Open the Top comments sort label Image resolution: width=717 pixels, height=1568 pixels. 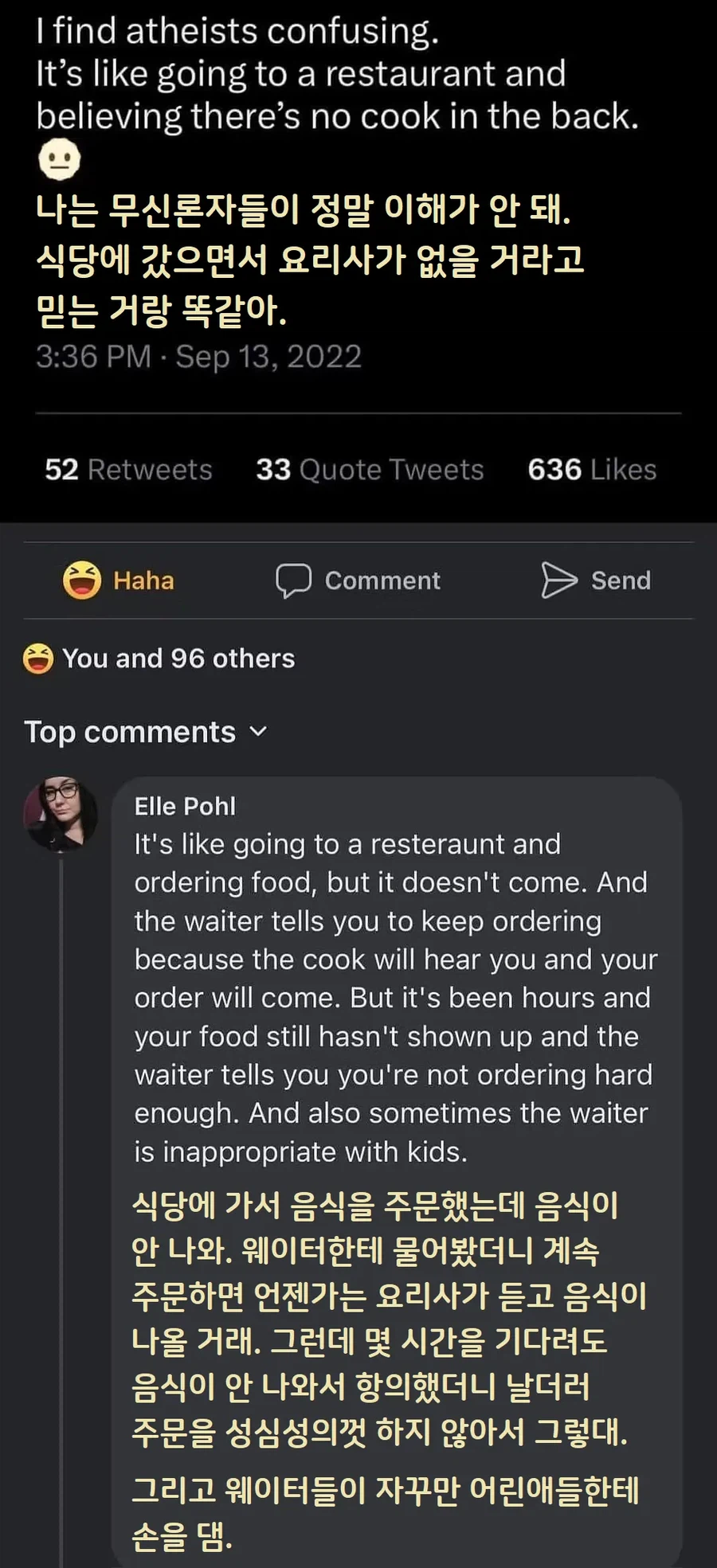[130, 732]
